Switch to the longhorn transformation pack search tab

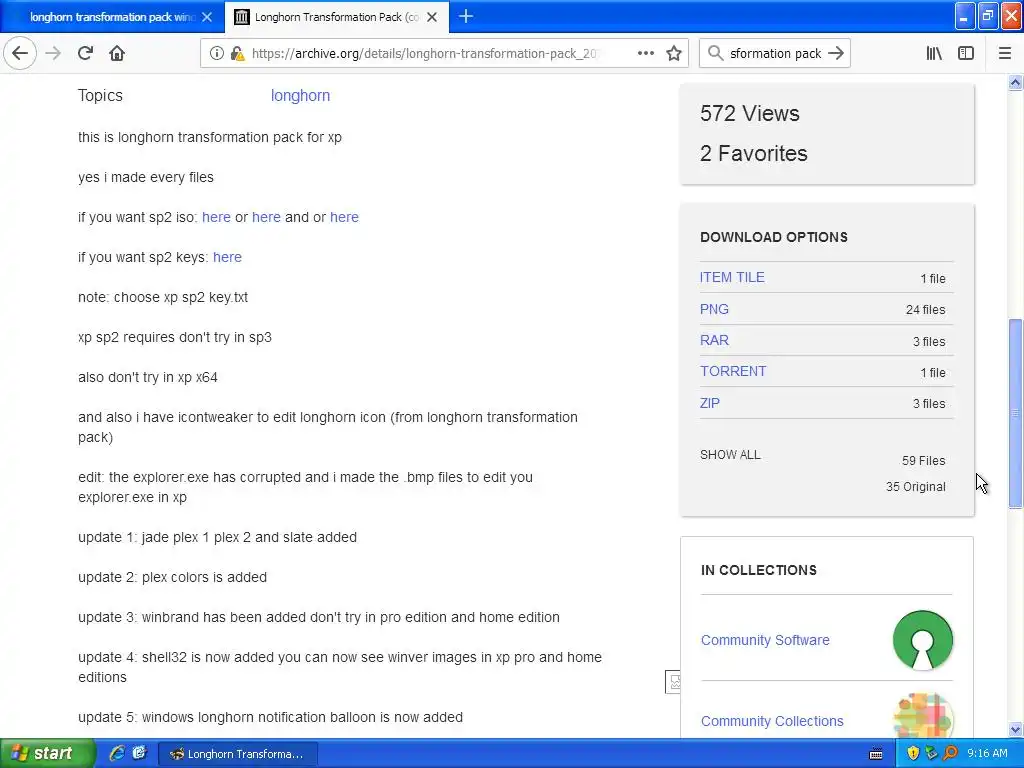[112, 17]
